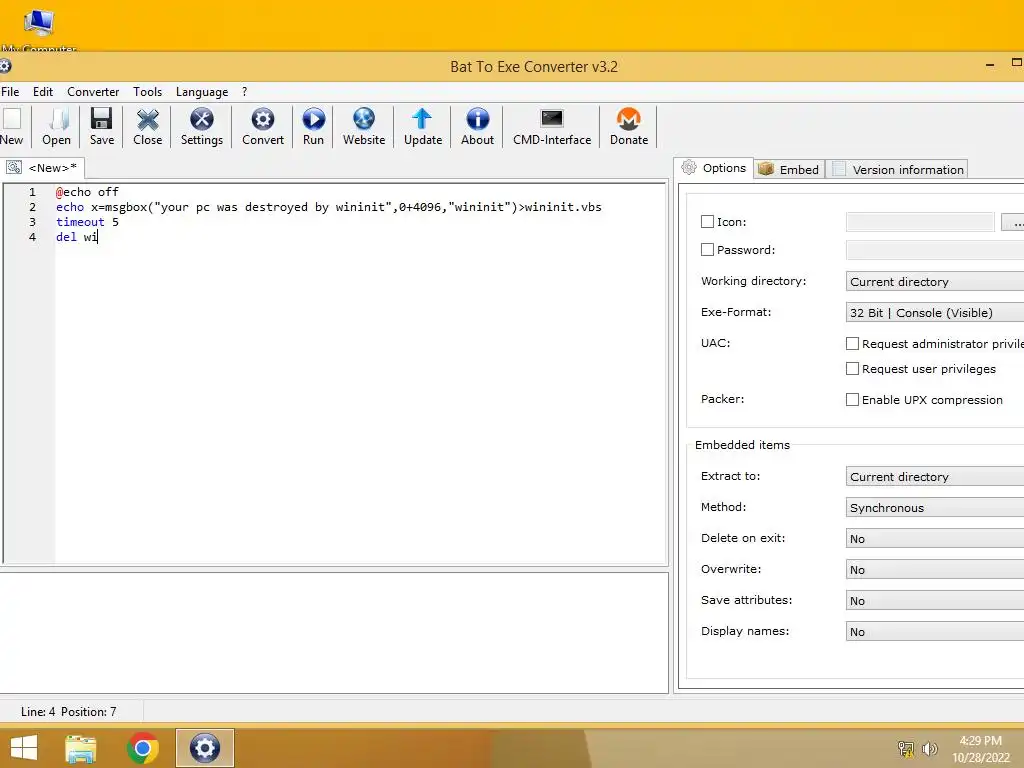Click the 'timeout 5' line in editor
This screenshot has height=768, width=1024.
coord(88,222)
